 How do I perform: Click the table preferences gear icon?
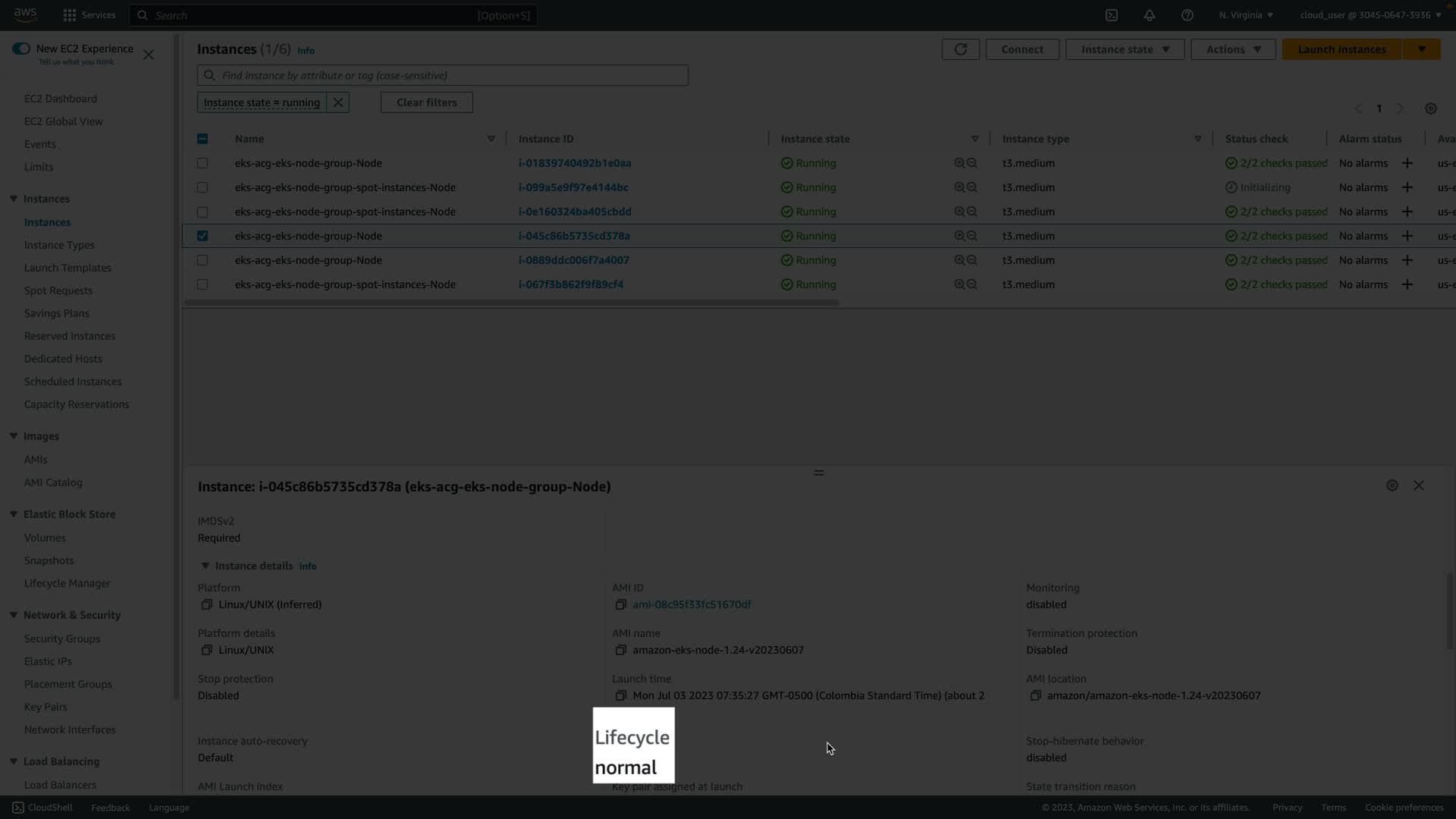pyautogui.click(x=1430, y=108)
